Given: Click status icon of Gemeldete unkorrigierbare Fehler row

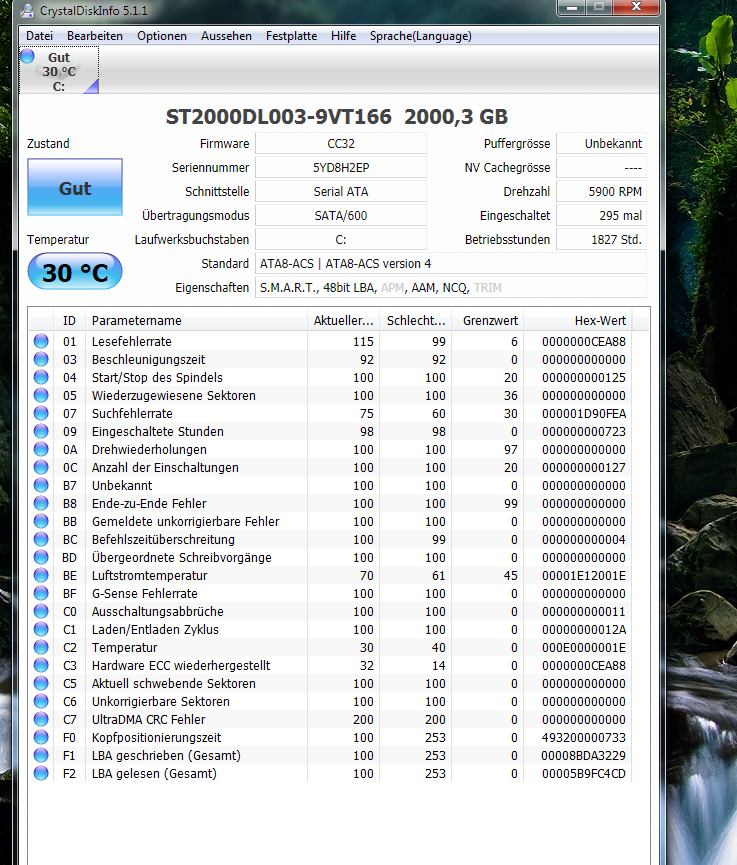Looking at the screenshot, I should tap(41, 521).
